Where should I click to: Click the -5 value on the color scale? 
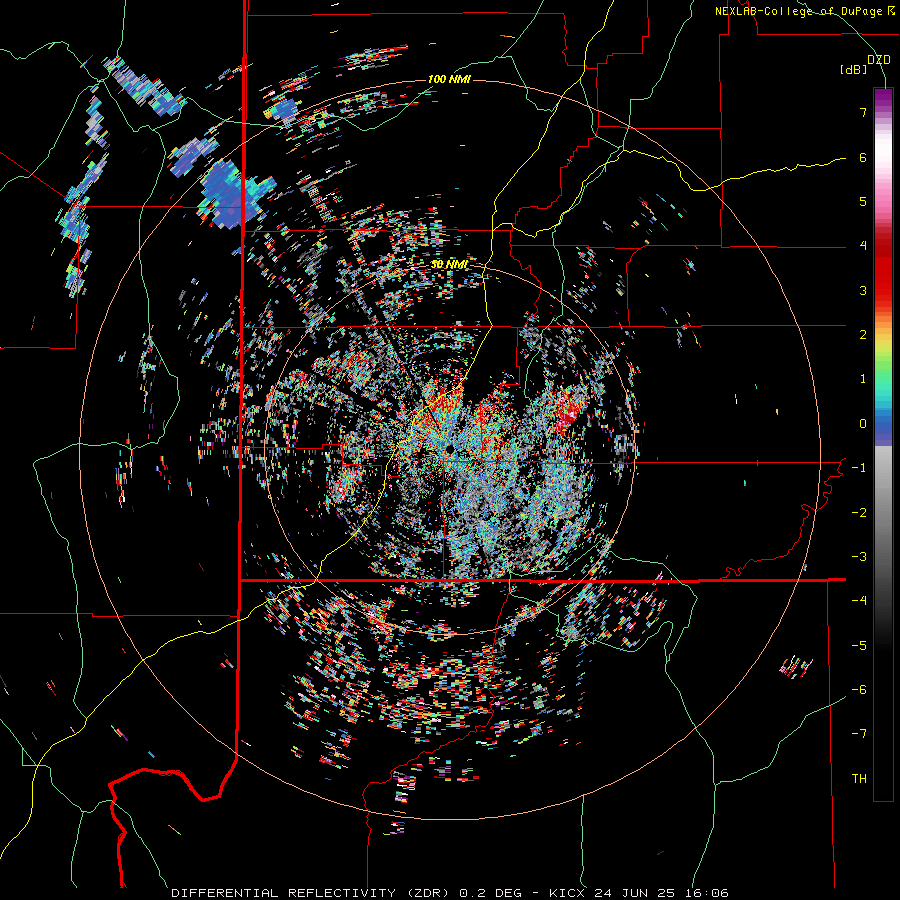tap(859, 646)
